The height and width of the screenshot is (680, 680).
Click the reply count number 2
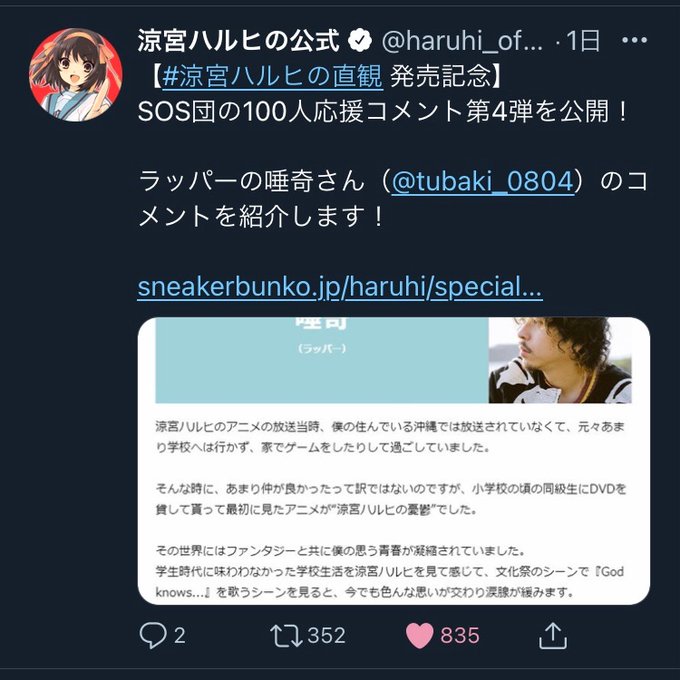click(x=180, y=636)
